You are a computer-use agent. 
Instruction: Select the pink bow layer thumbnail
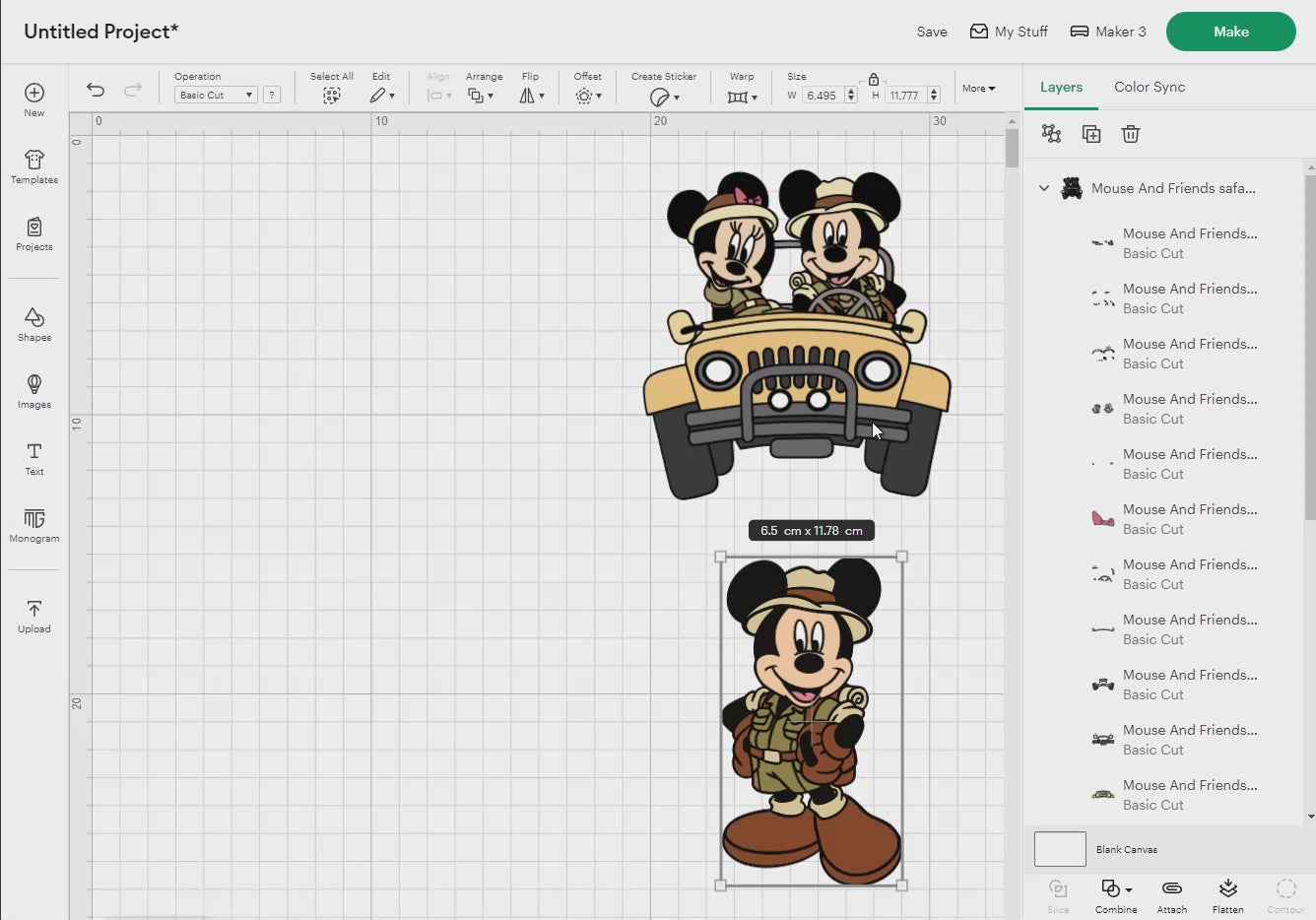tap(1103, 518)
